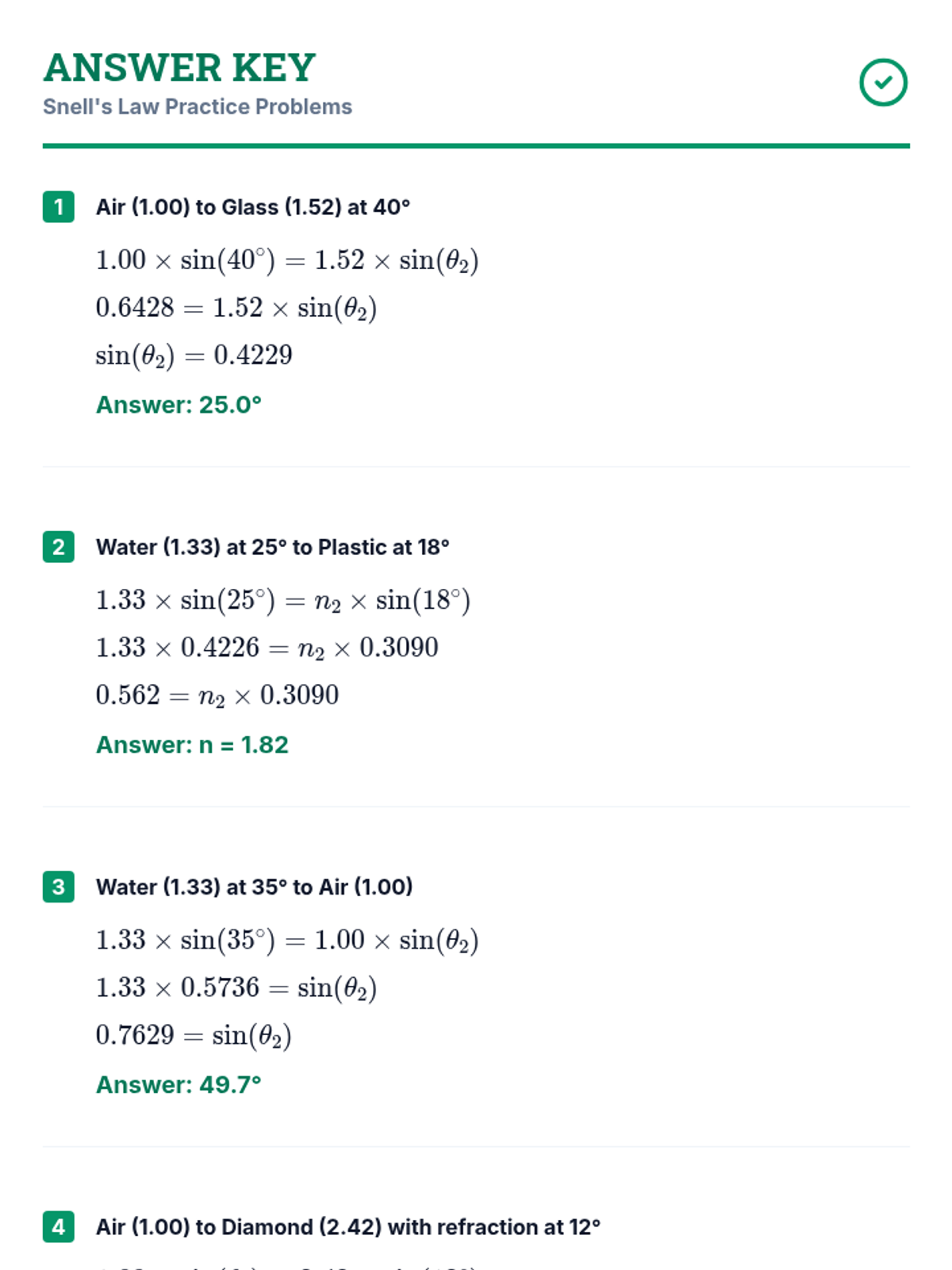Image resolution: width=952 pixels, height=1270 pixels.
Task: Click the equation 1.33 × 0.5736 = sin(θ₂)
Action: 236,987
